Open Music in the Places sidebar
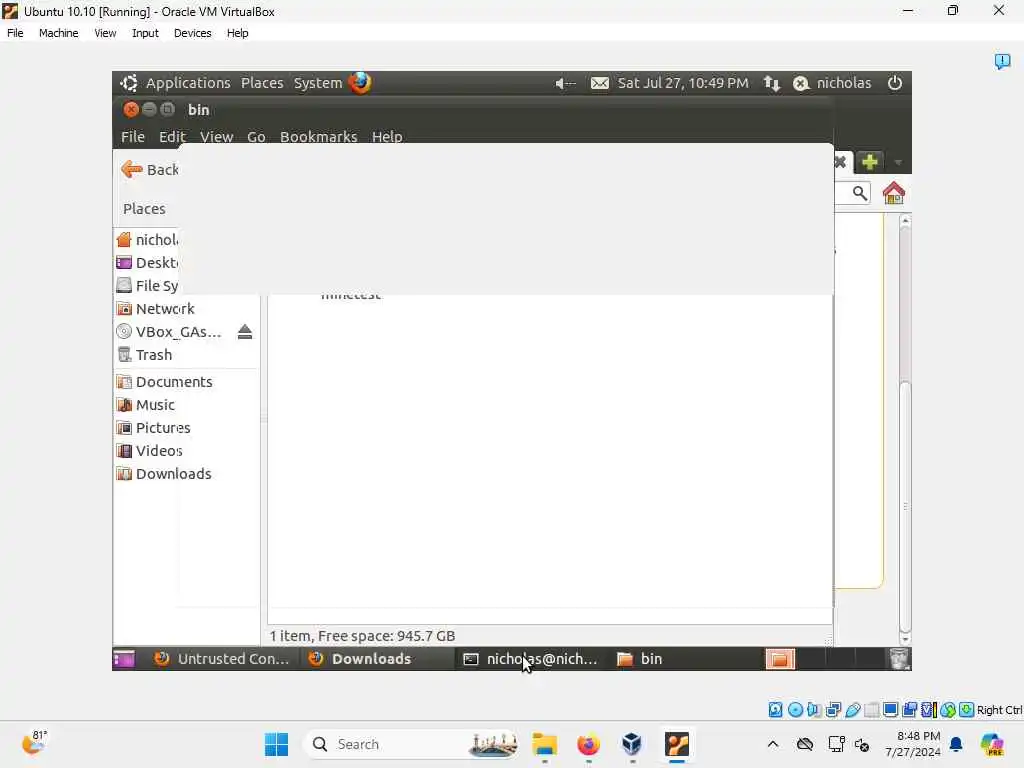 tap(146, 405)
